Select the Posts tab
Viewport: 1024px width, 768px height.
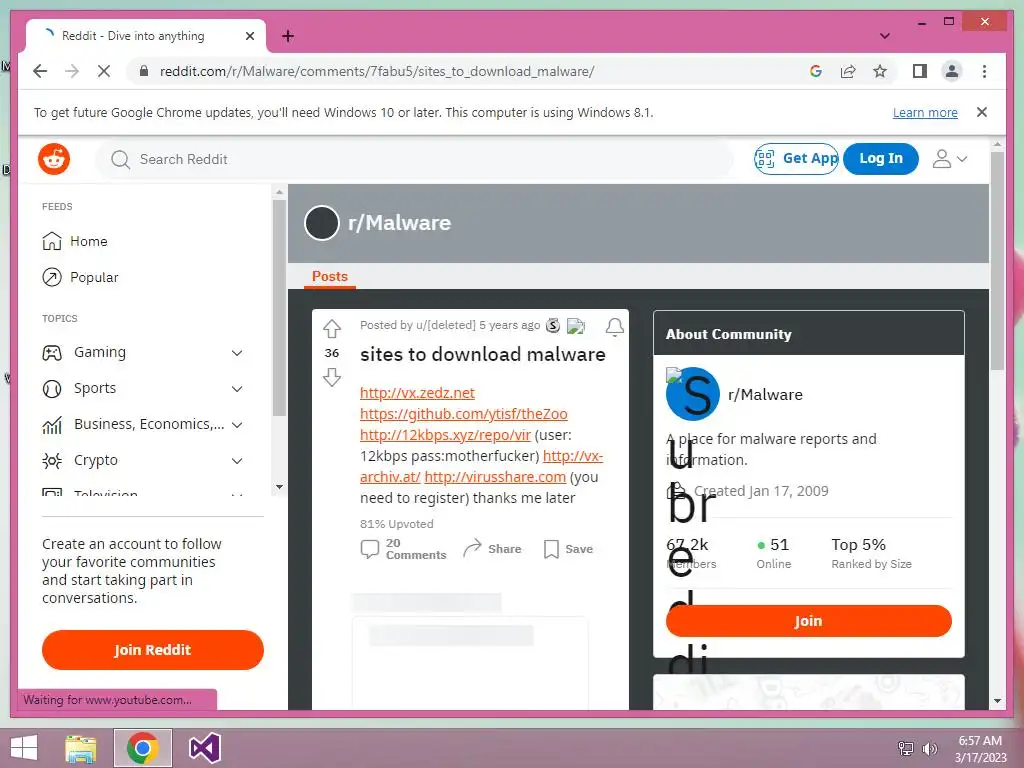click(x=330, y=276)
